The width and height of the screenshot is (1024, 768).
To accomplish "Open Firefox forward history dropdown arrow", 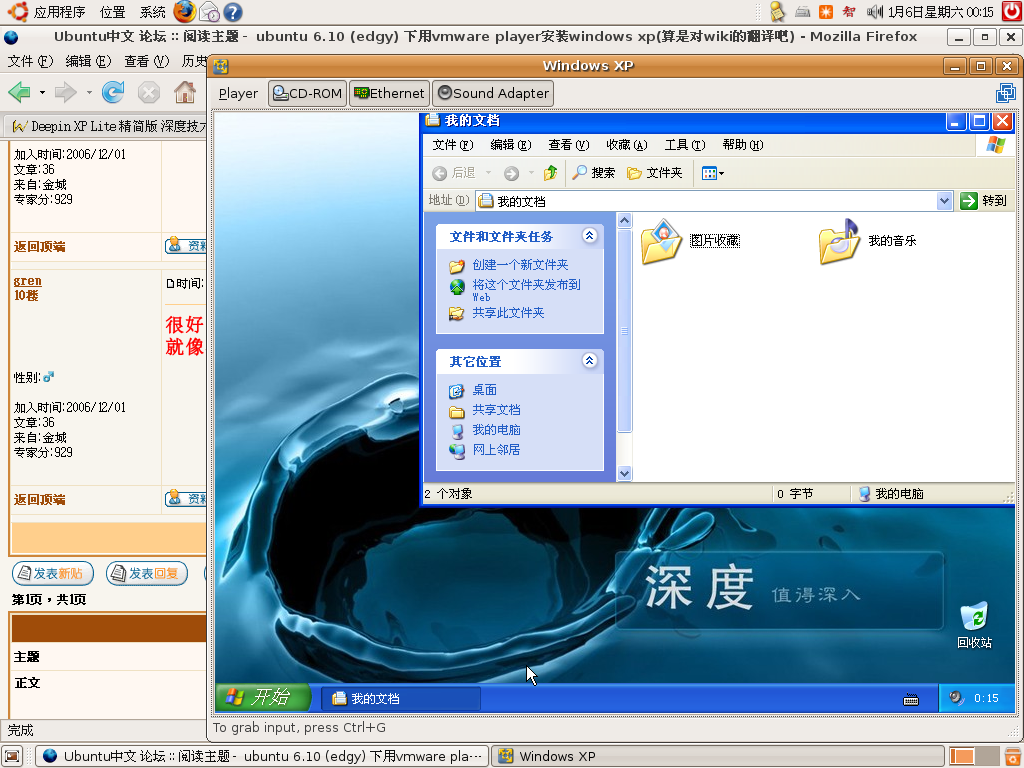I will (89, 92).
